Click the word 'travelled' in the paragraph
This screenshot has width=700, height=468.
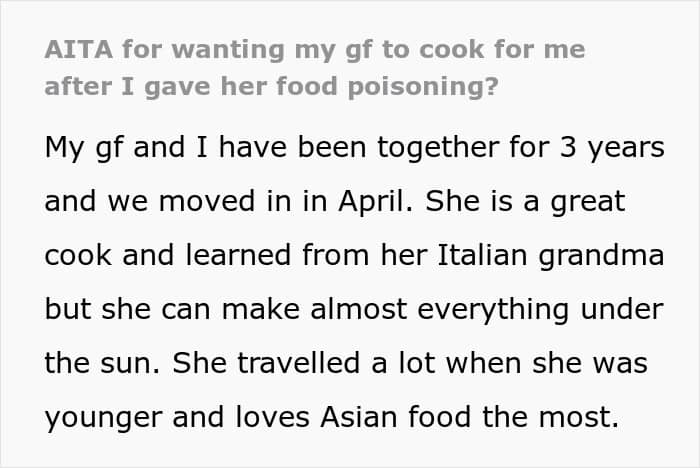(x=299, y=363)
